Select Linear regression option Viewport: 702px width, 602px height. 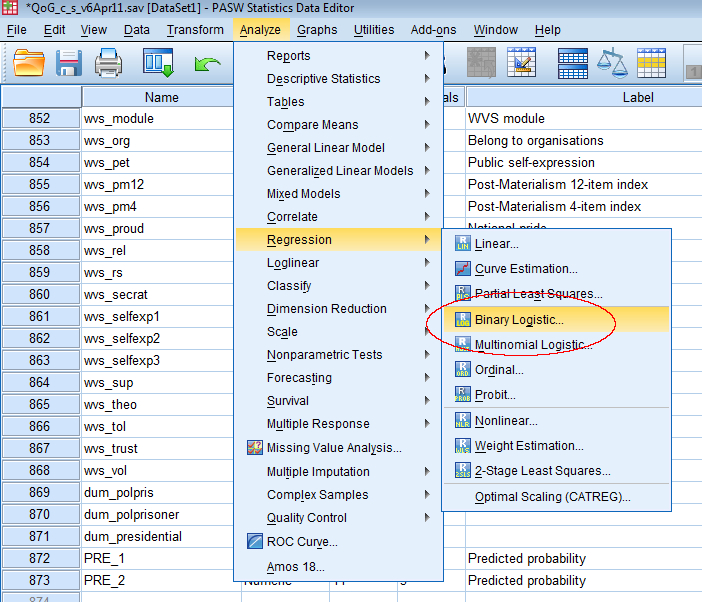click(496, 244)
